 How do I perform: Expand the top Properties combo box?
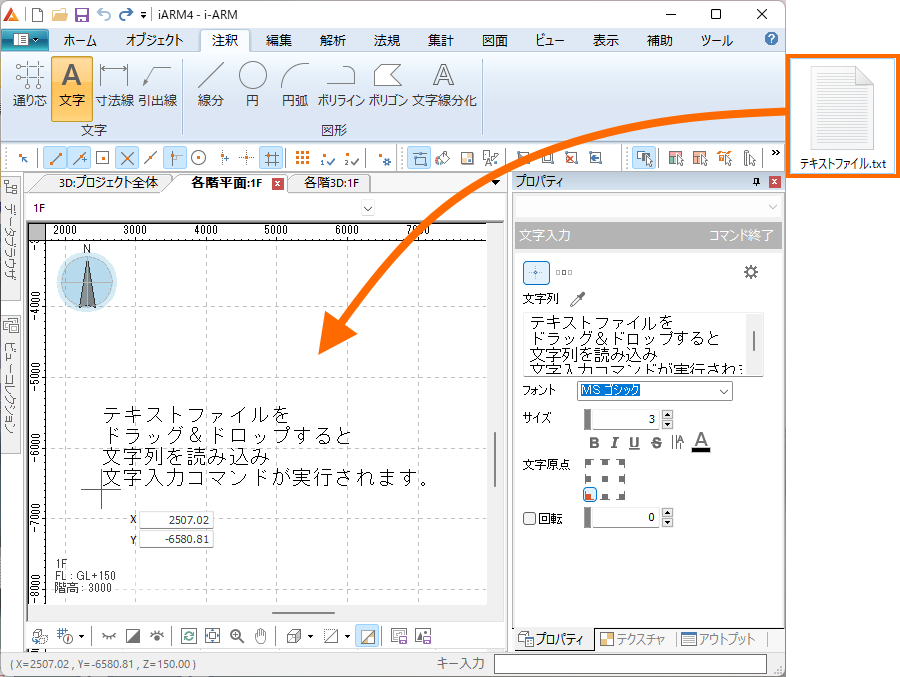point(772,207)
